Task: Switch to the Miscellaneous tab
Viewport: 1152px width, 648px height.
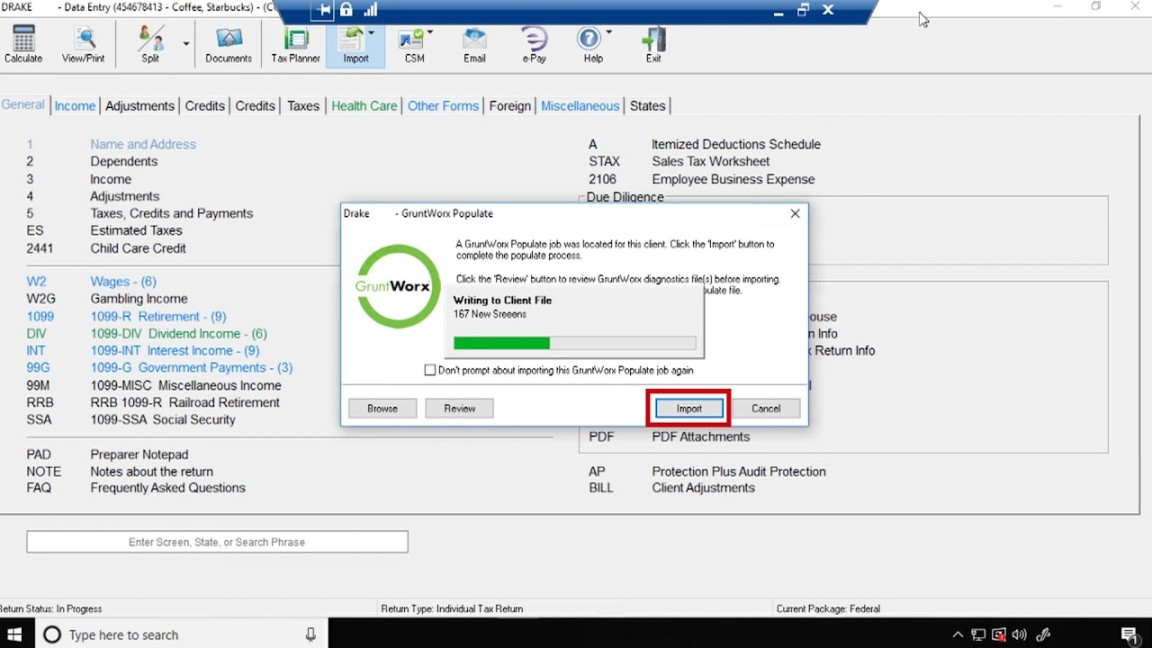Action: tap(580, 106)
